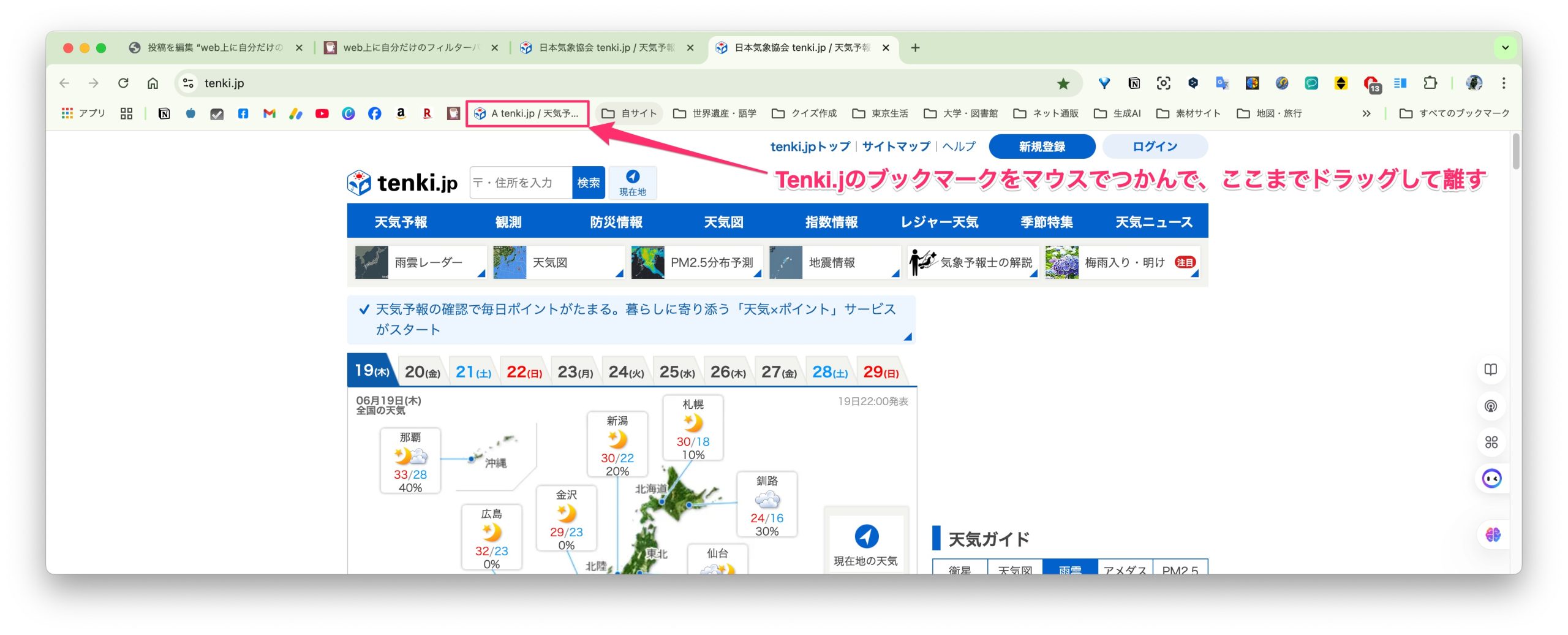Show hidden bookmarks with the chevron
The height and width of the screenshot is (635, 1568).
click(x=1366, y=113)
